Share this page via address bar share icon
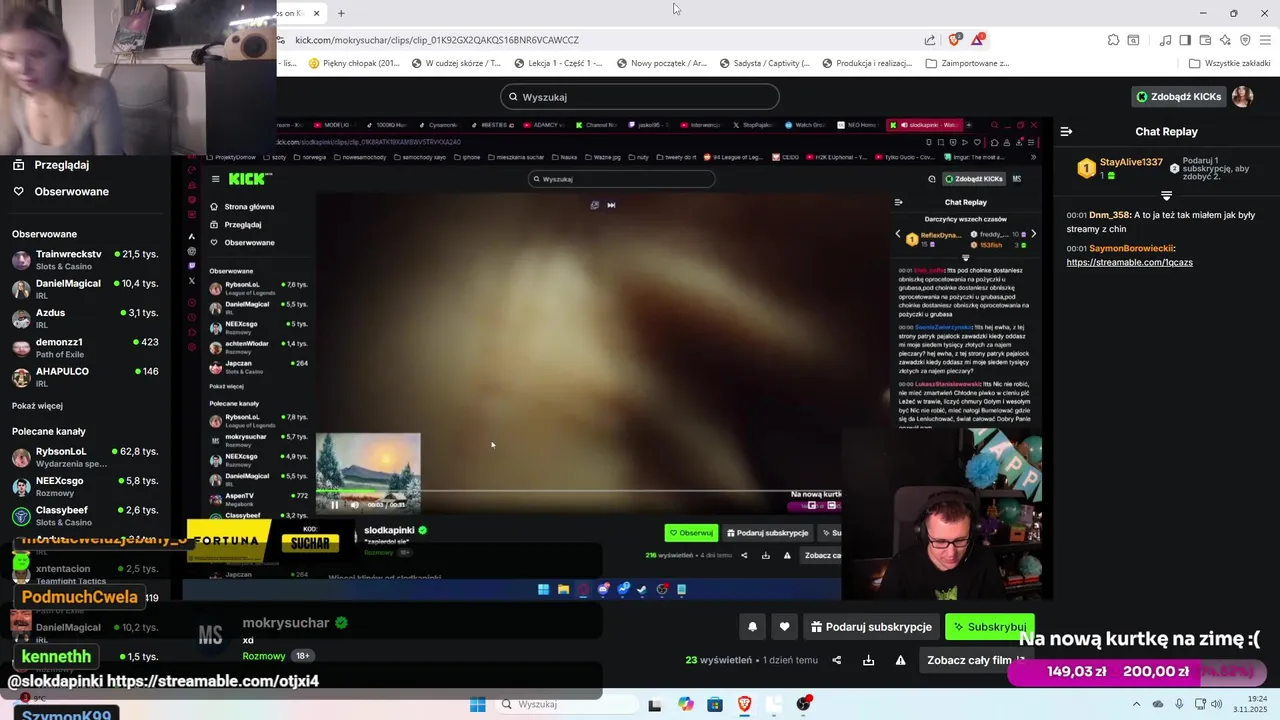1280x720 pixels. [x=930, y=40]
